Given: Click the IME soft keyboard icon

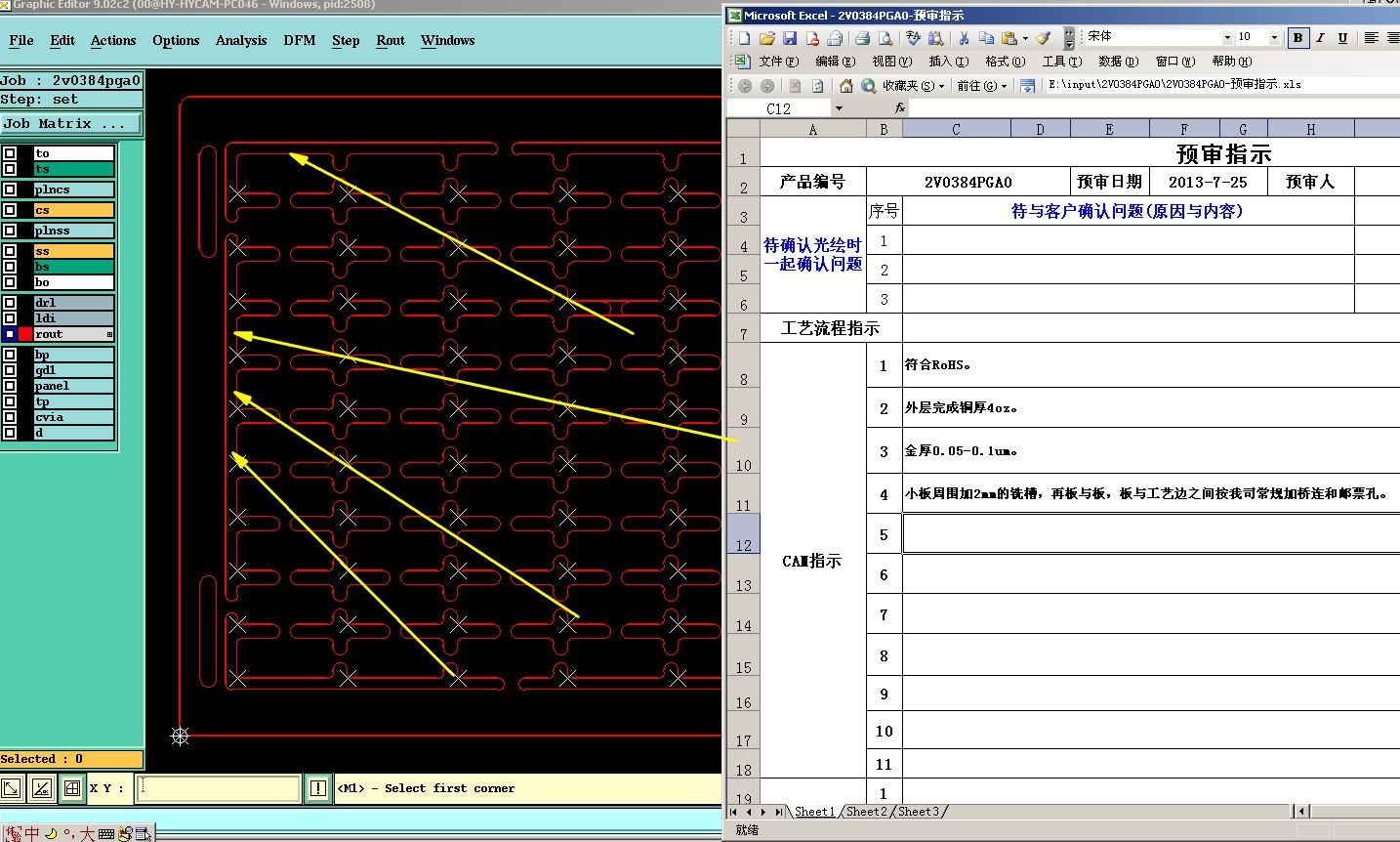Looking at the screenshot, I should (x=106, y=833).
